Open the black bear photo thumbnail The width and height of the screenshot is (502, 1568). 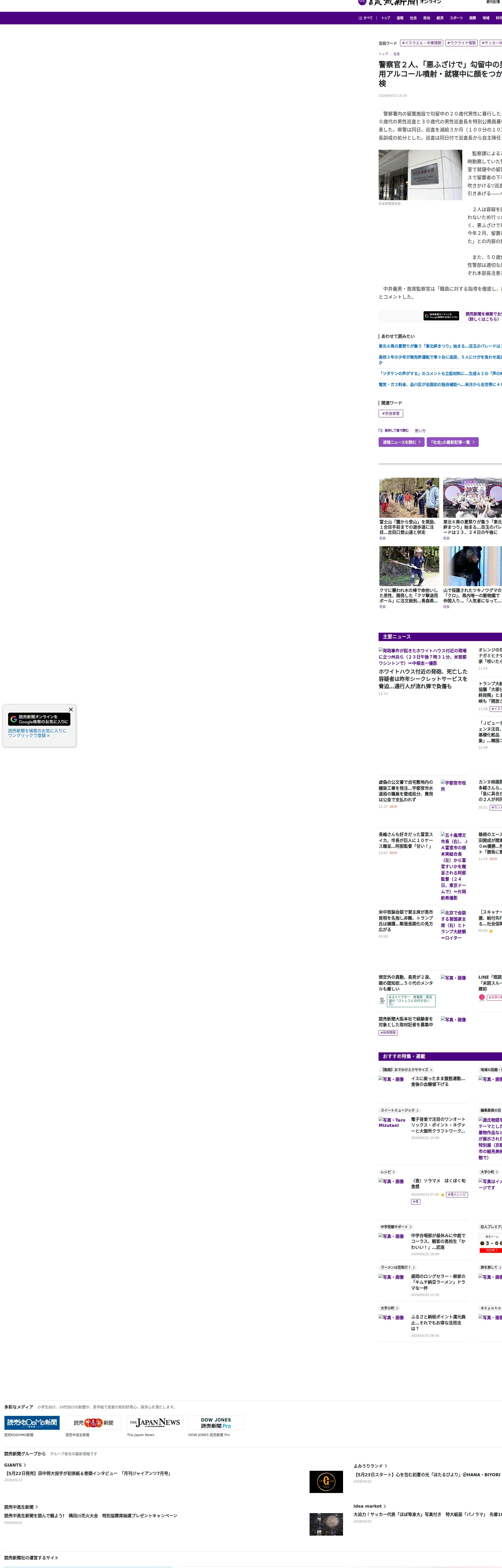pos(472,566)
